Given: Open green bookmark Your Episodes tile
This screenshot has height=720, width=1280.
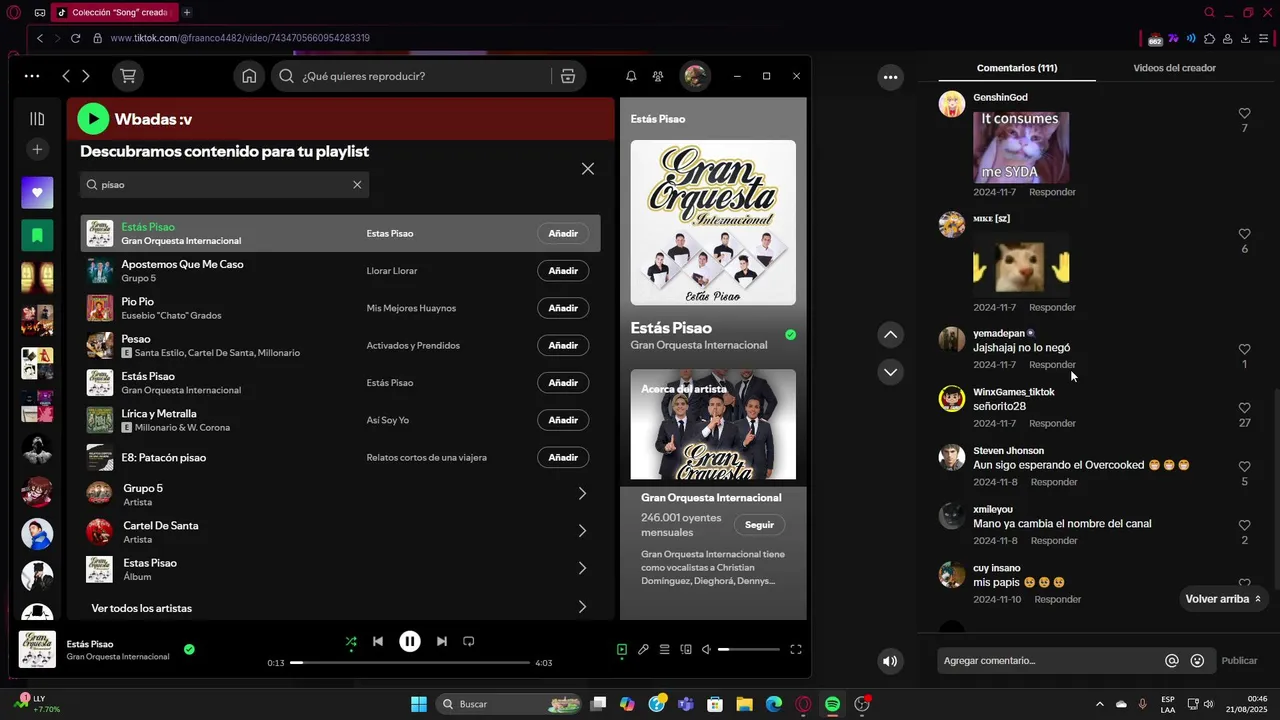Looking at the screenshot, I should point(37,235).
